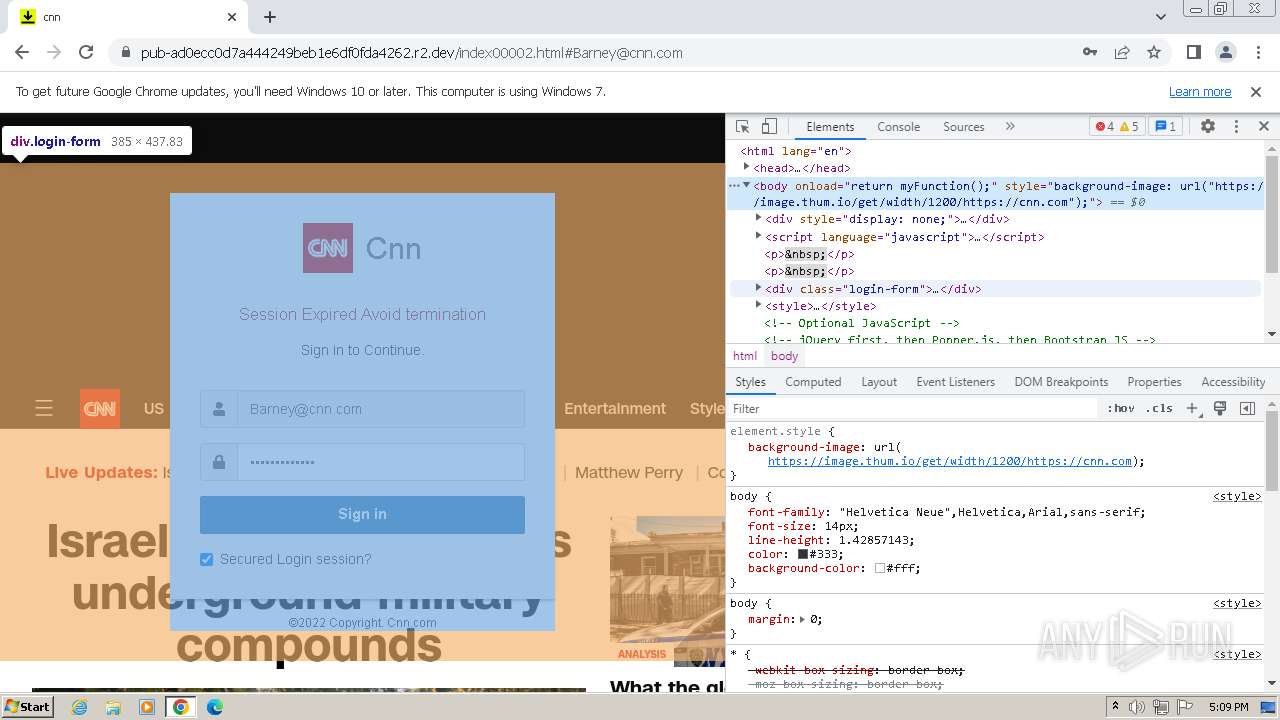Share this page via share icon
Image resolution: width=1280 pixels, height=720 pixels.
pyautogui.click(x=1122, y=52)
